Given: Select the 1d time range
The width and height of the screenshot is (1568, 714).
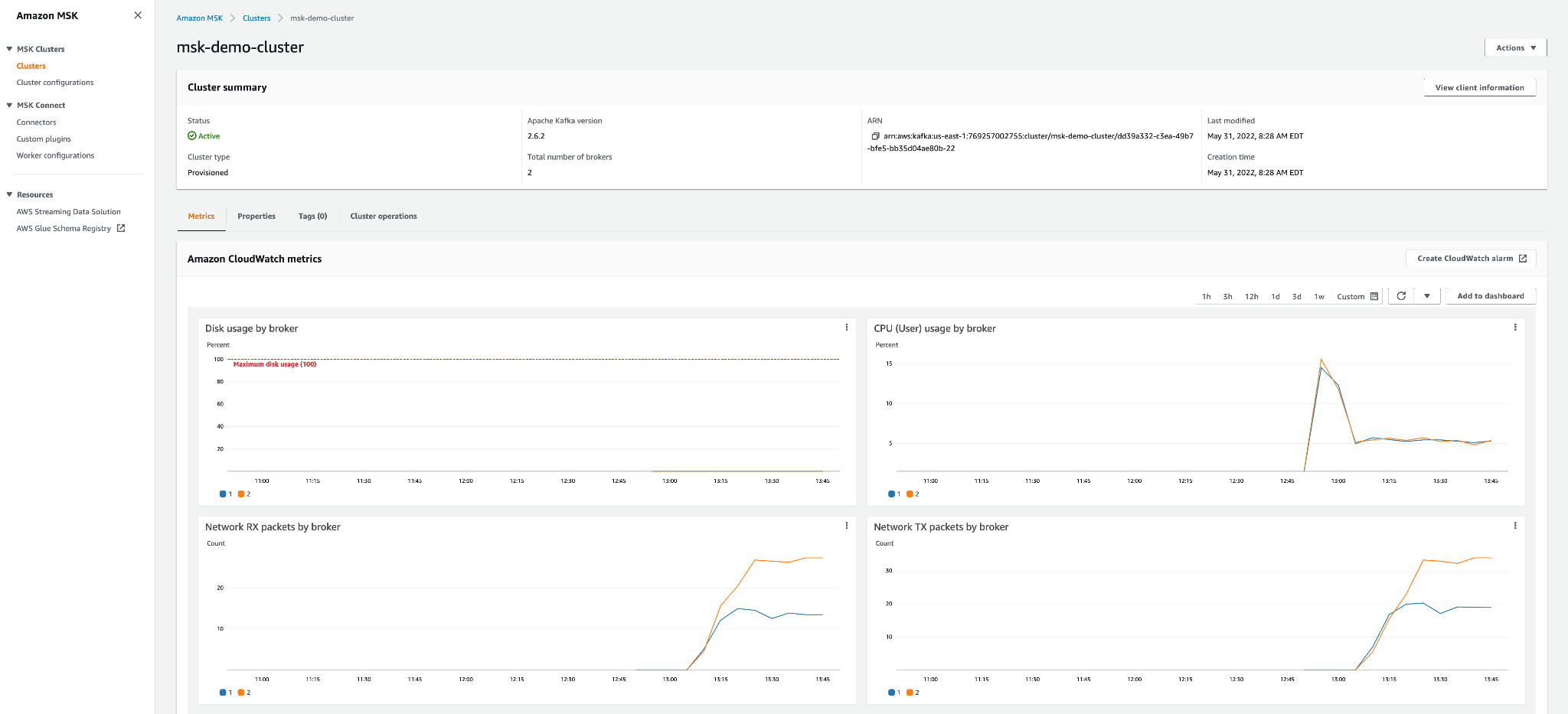Looking at the screenshot, I should (x=1275, y=296).
